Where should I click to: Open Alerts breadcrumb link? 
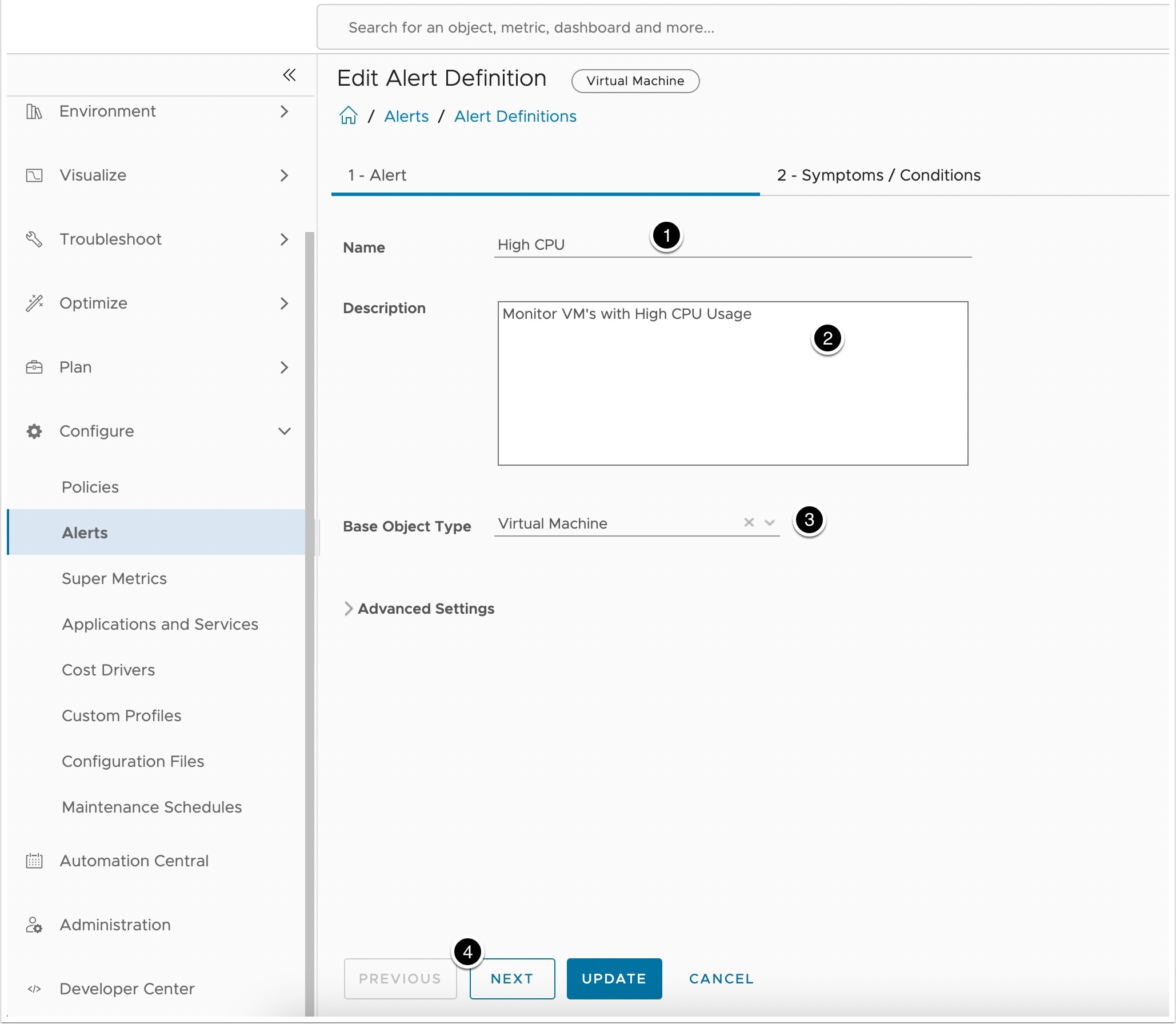tap(406, 117)
